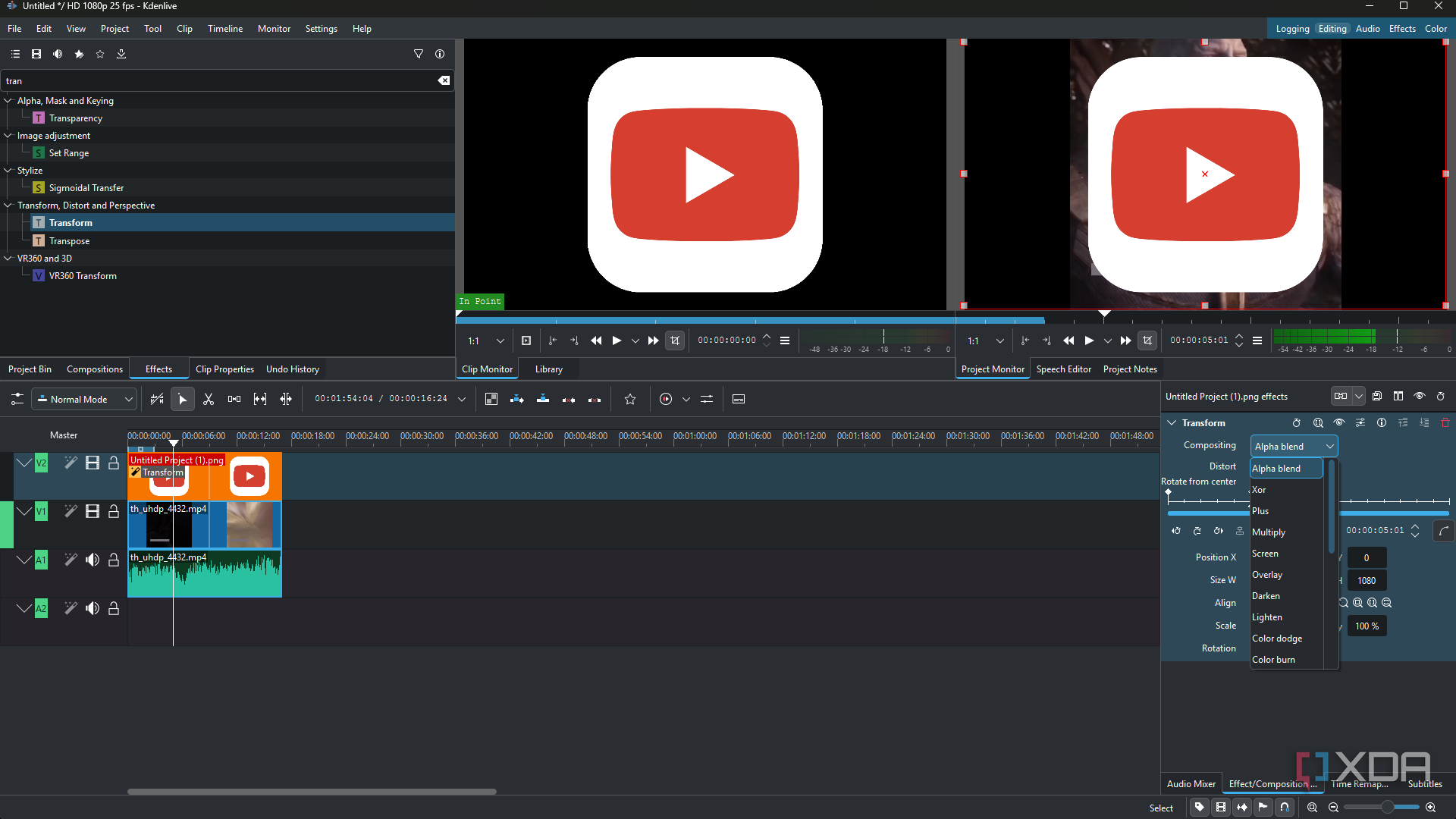Hide the V2 video track
The width and height of the screenshot is (1456, 819).
pyautogui.click(x=93, y=463)
